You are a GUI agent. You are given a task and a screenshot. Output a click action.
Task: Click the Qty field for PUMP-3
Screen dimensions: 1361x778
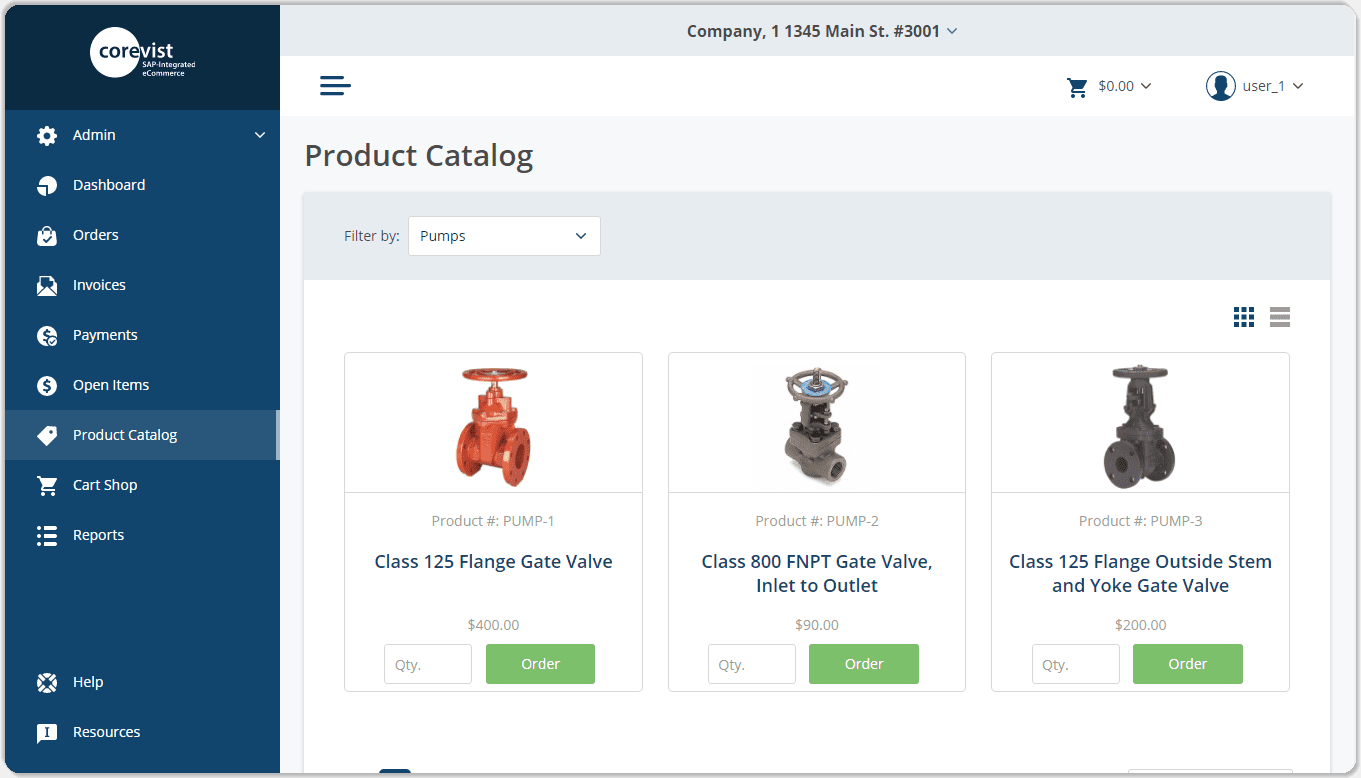pyautogui.click(x=1075, y=663)
